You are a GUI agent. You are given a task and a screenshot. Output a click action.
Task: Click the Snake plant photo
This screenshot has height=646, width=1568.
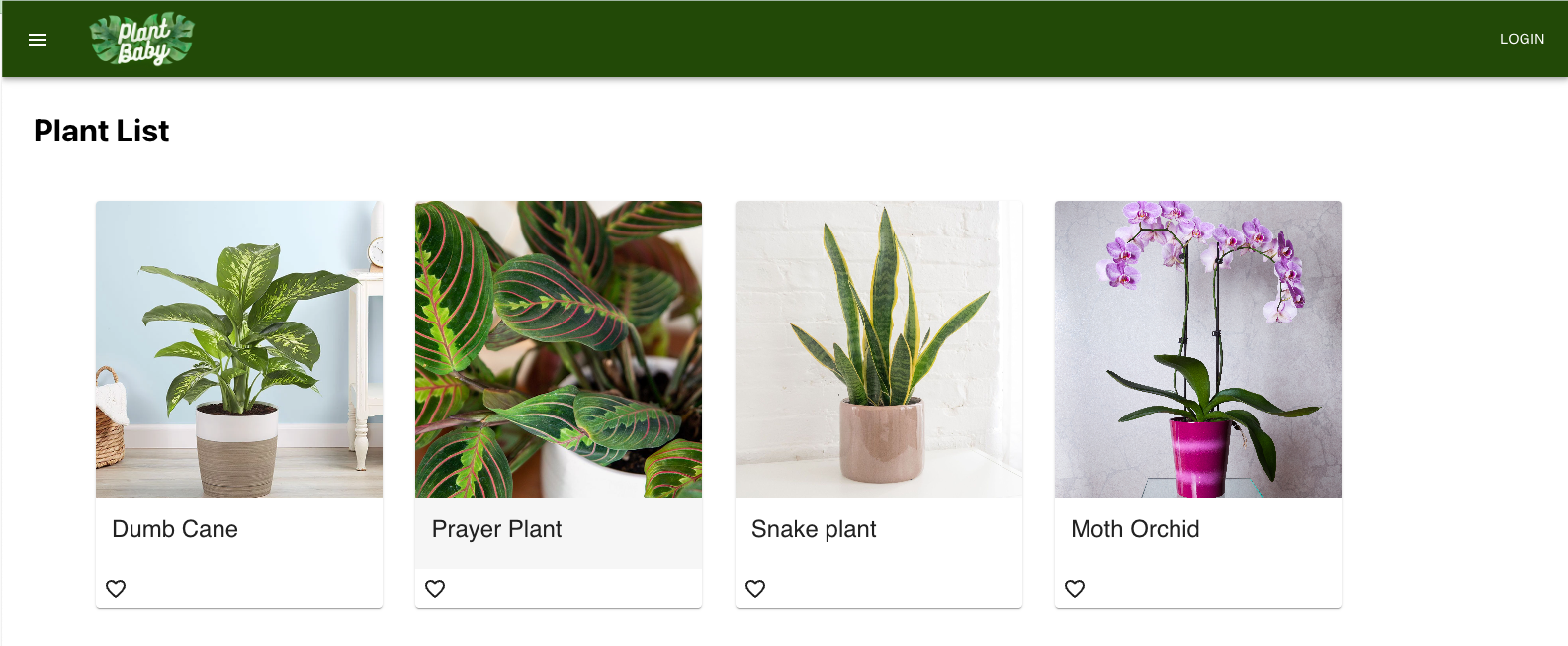(878, 348)
